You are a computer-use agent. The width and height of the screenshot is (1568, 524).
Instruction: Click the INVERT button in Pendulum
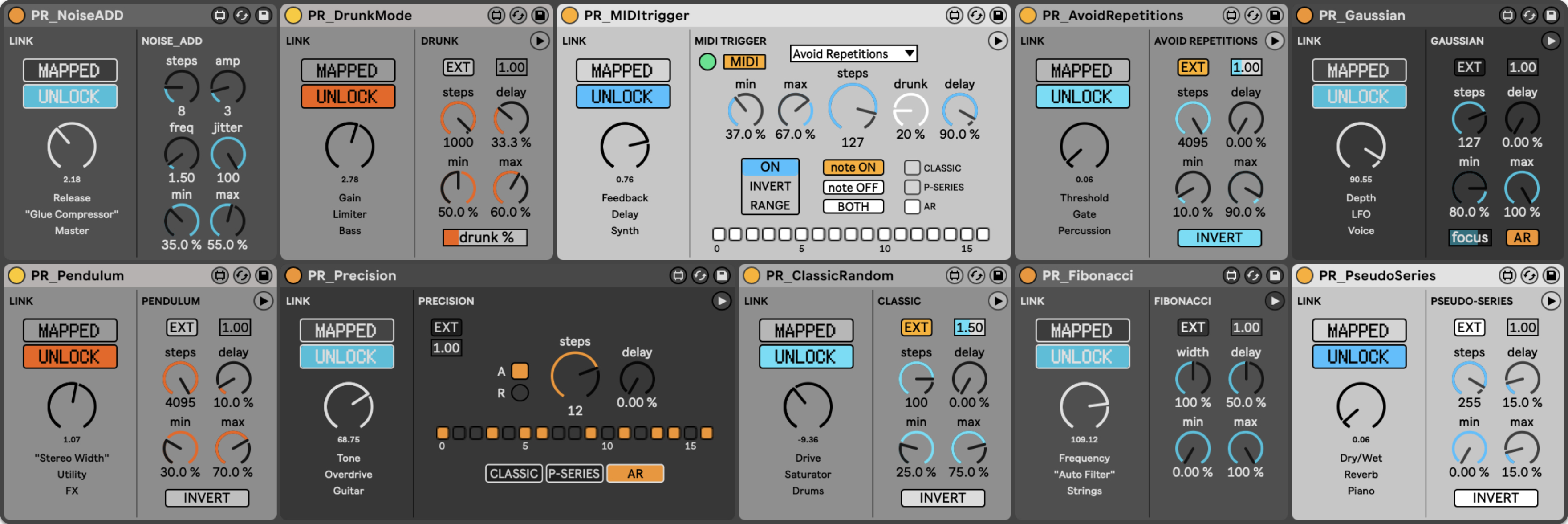(207, 498)
